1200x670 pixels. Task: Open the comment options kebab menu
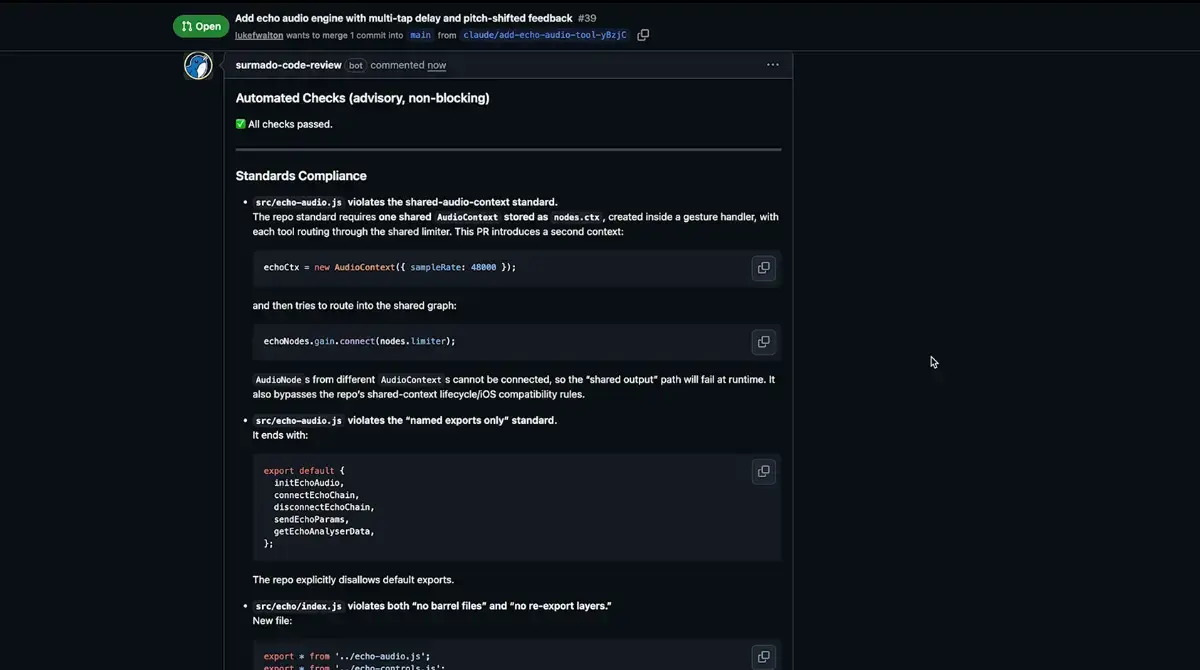pyautogui.click(x=773, y=64)
